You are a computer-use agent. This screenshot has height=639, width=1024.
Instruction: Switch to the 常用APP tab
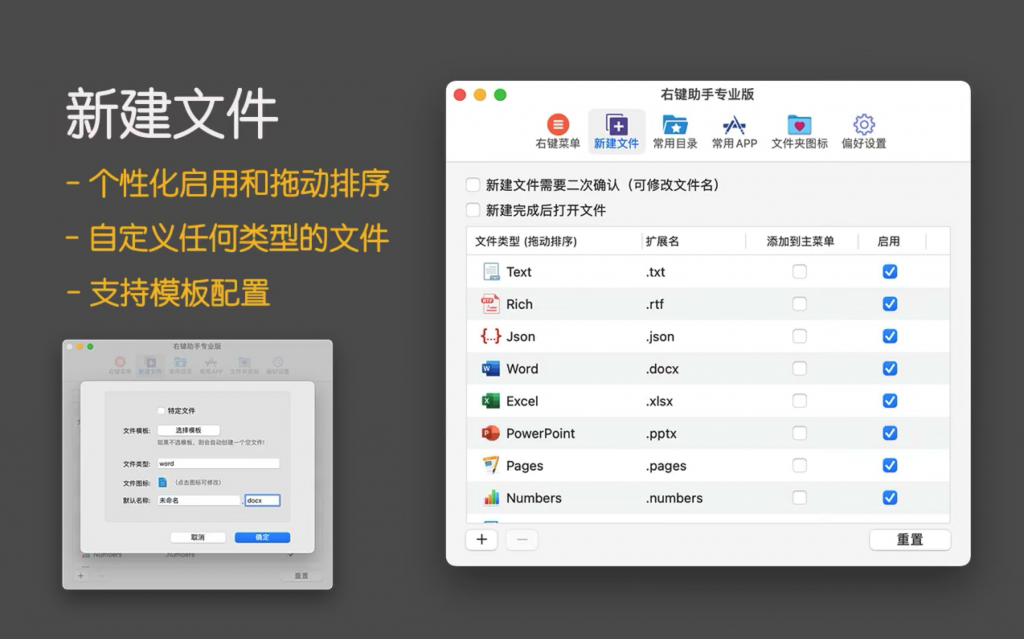[734, 125]
